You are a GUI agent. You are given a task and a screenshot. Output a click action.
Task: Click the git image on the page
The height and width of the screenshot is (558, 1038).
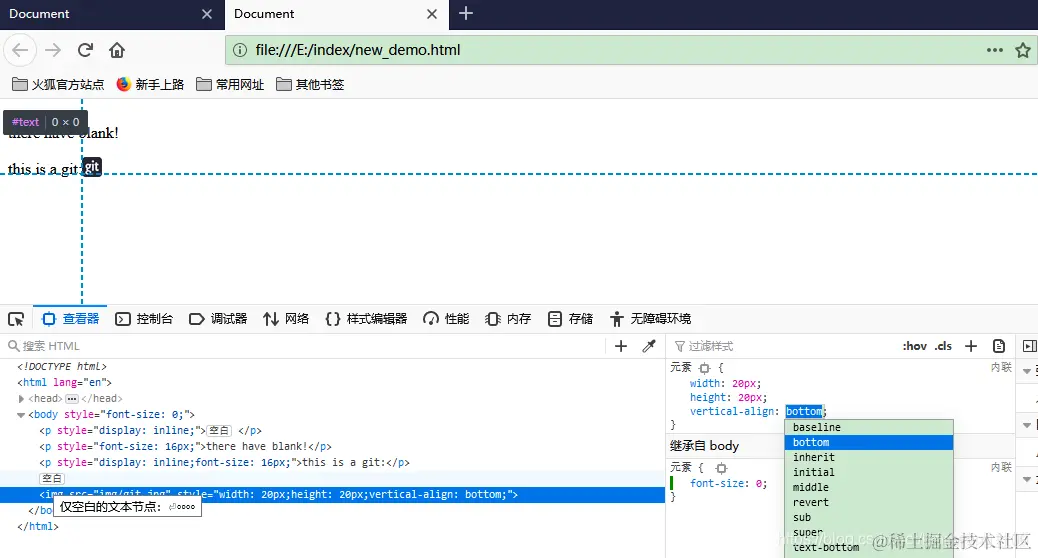(x=91, y=167)
